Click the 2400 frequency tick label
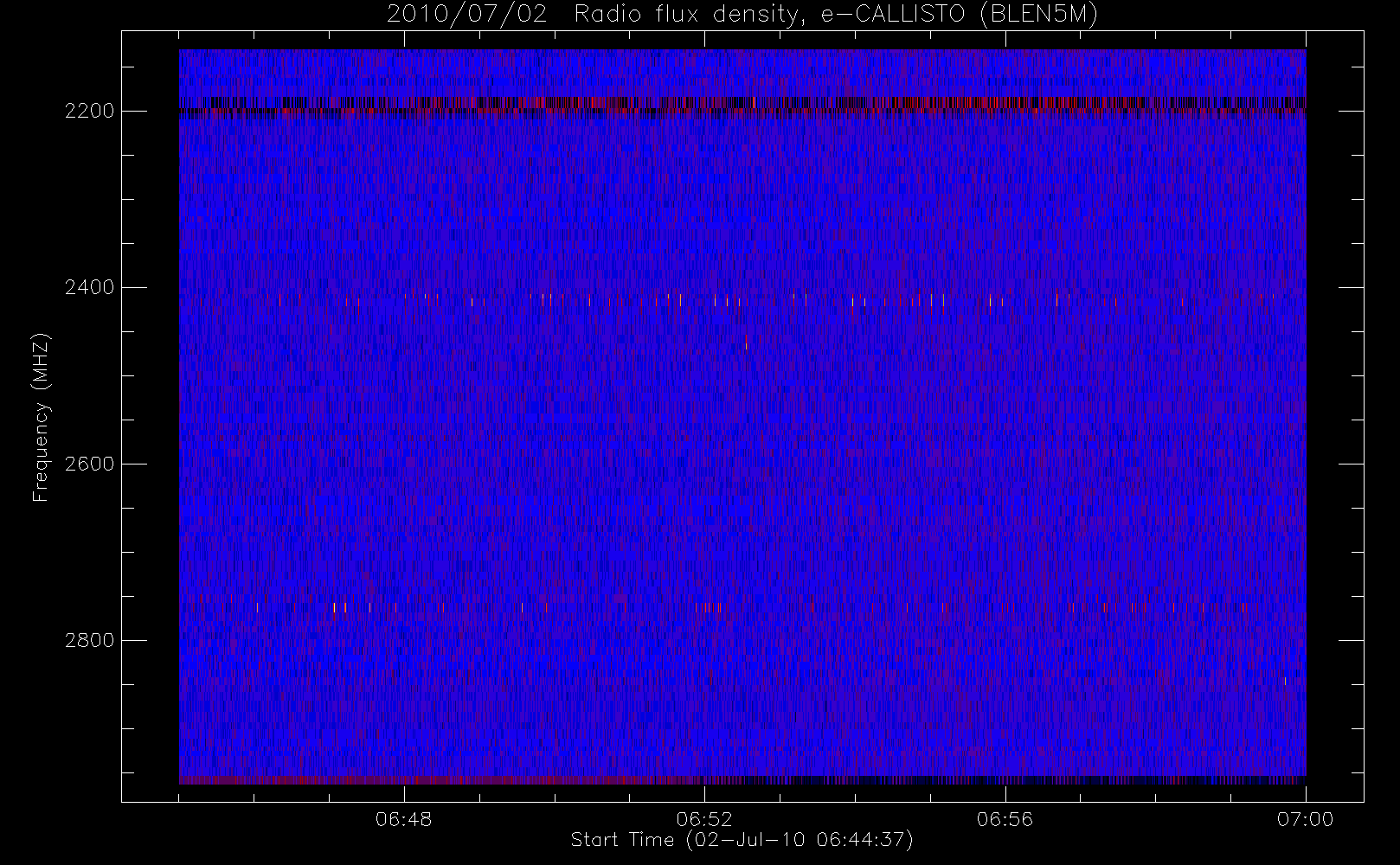Screen dimensions: 1400x865 (x=90, y=287)
